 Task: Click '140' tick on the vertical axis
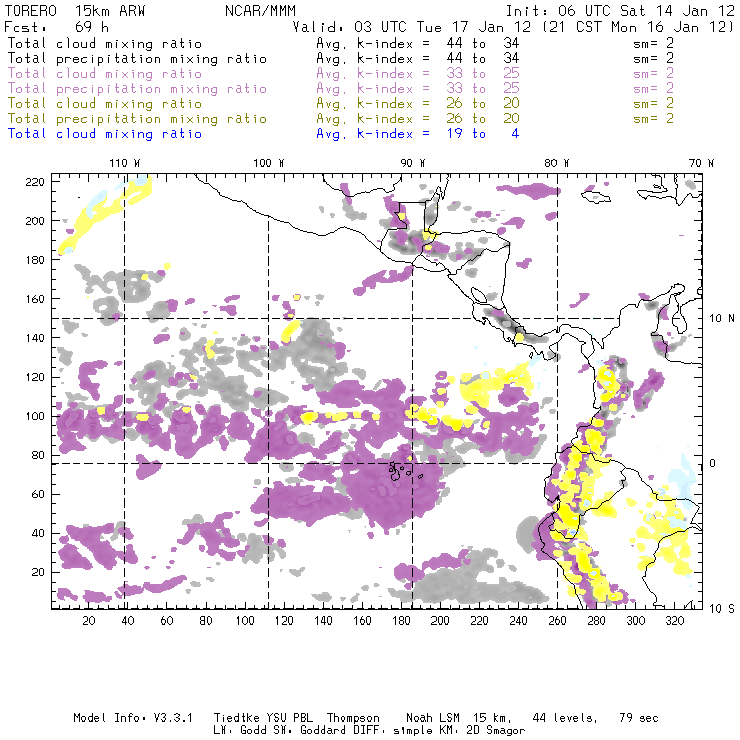coord(34,338)
